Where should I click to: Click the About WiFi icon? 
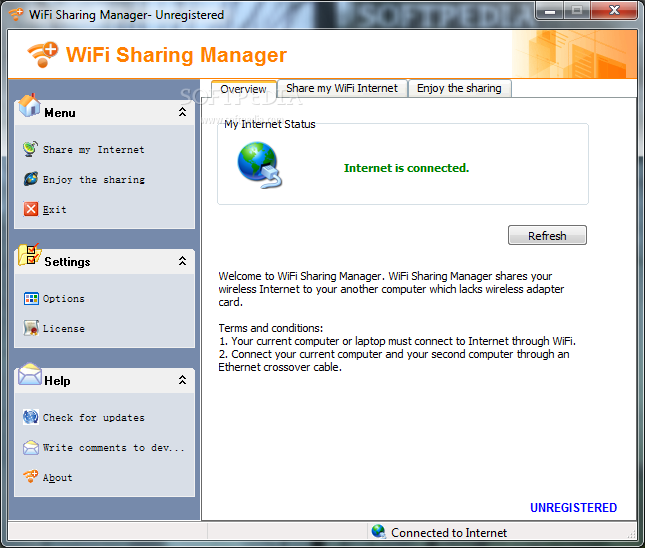point(30,476)
